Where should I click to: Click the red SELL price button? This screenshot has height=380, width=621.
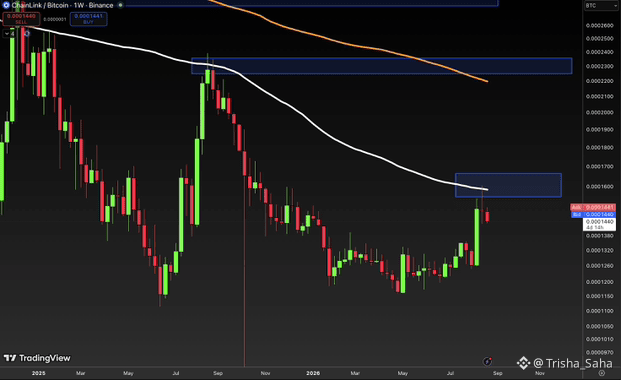click(x=21, y=19)
